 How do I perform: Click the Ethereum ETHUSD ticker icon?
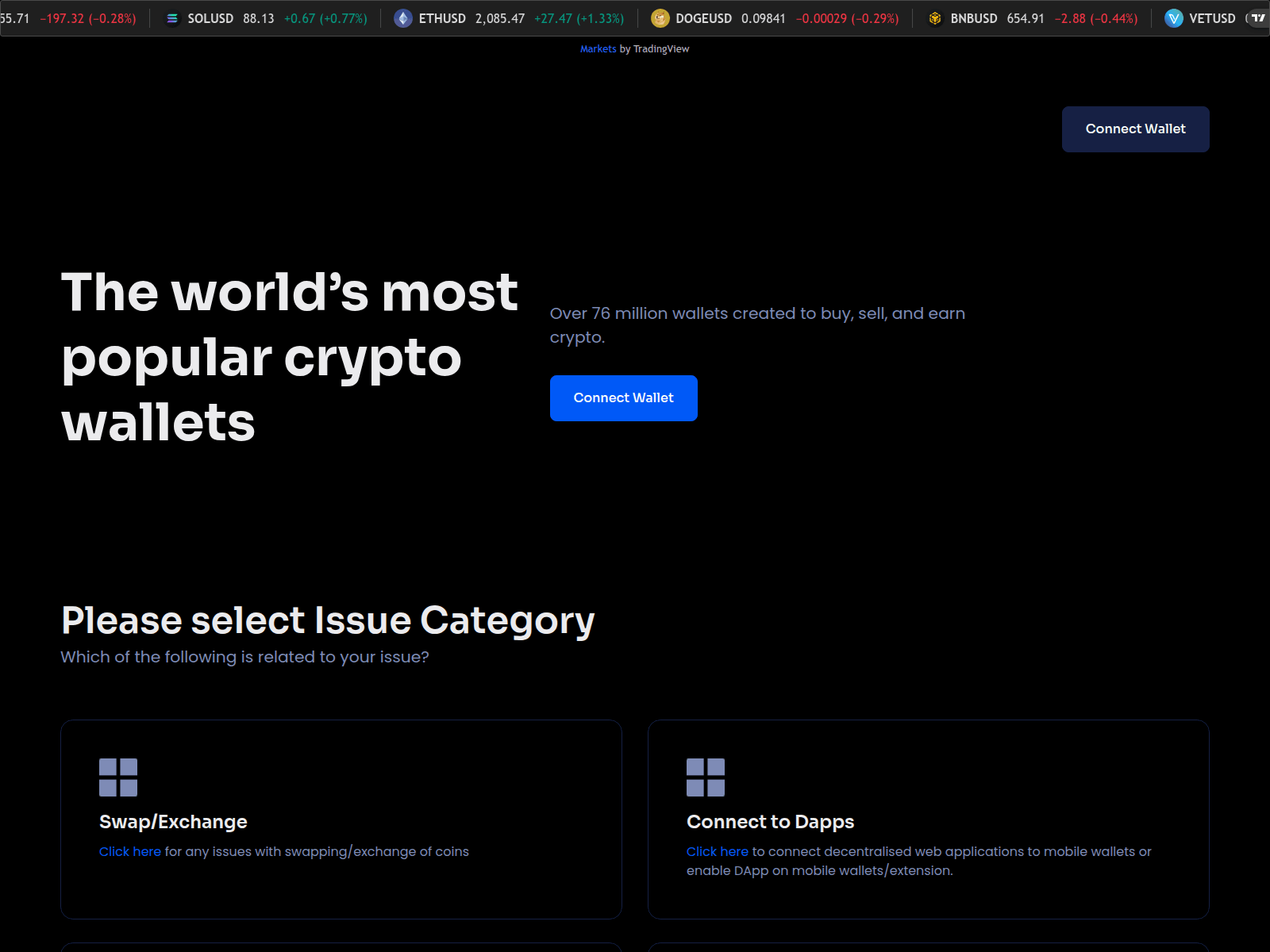click(403, 18)
